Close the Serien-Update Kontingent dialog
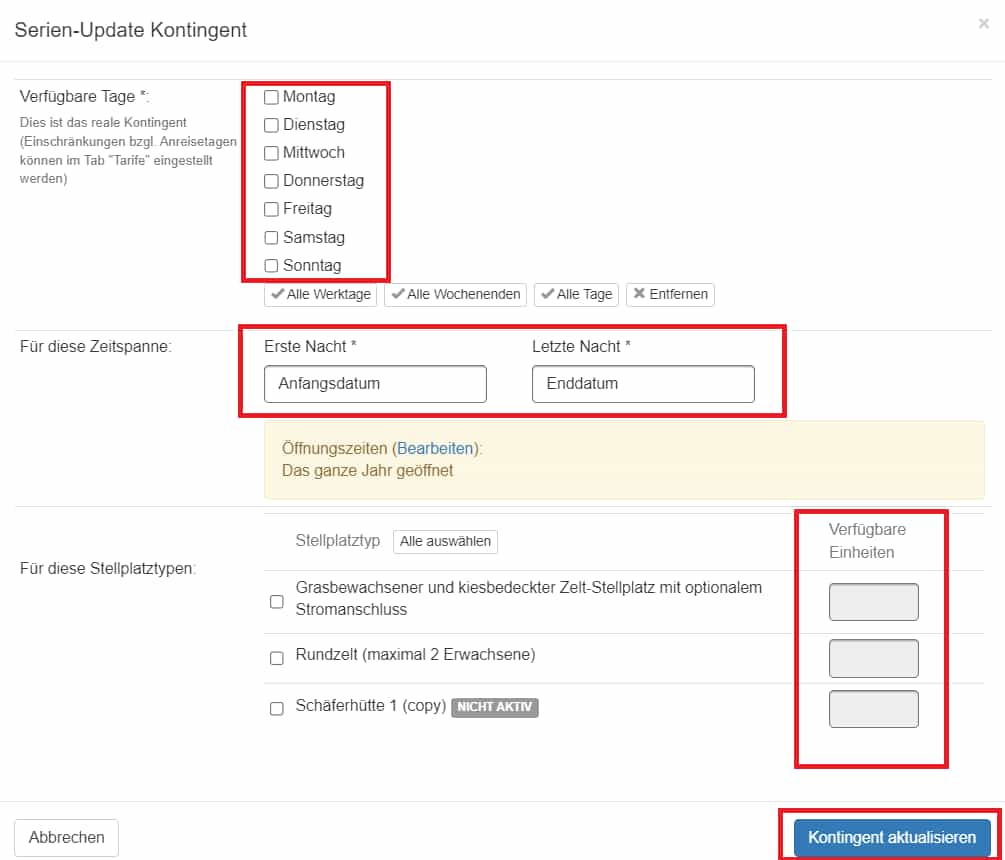The width and height of the screenshot is (1005, 860). pos(983,24)
